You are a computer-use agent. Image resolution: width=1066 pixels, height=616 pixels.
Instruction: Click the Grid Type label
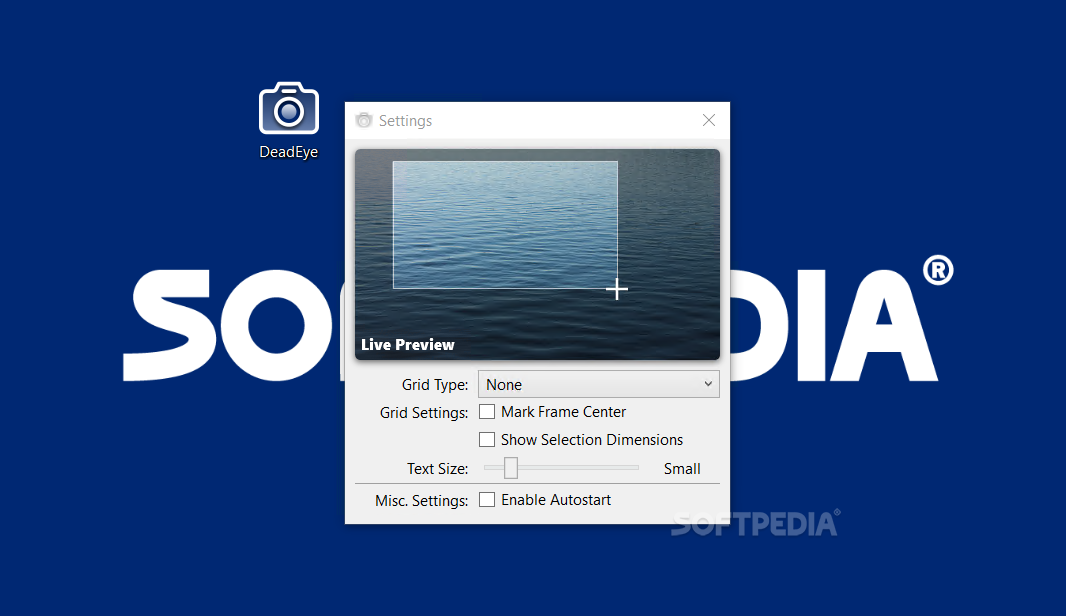[435, 385]
